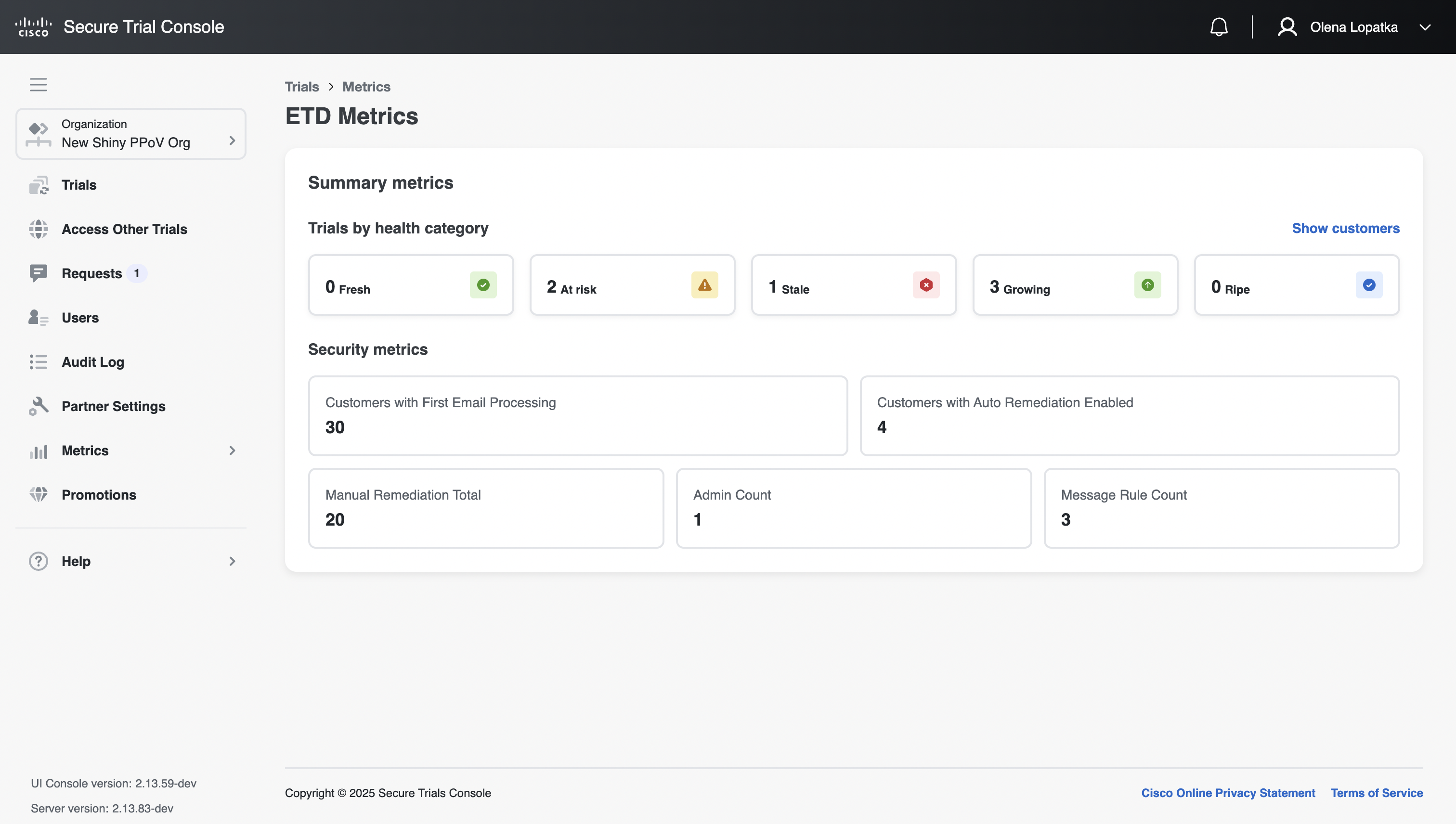1456x824 pixels.
Task: Click the Help question mark icon
Action: pyautogui.click(x=39, y=561)
